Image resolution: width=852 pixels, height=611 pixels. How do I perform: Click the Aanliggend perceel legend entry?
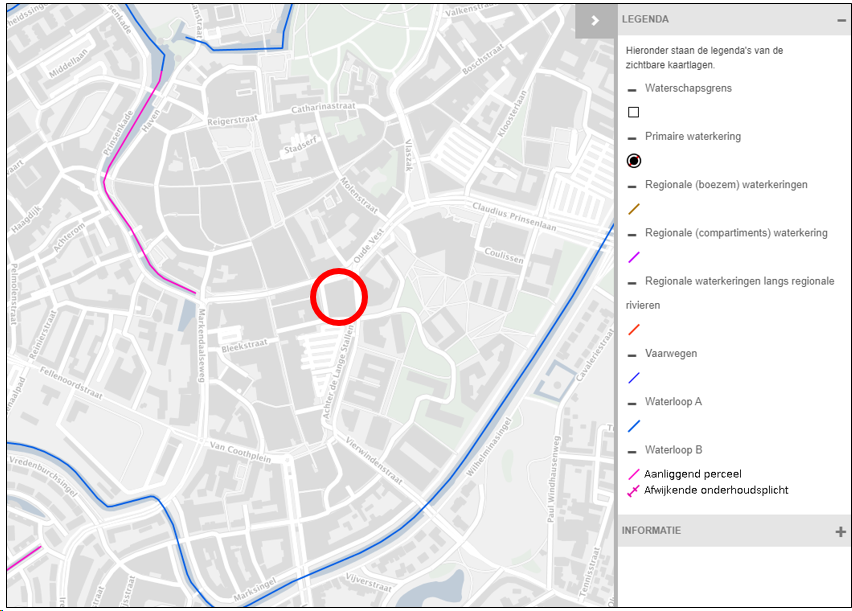pyautogui.click(x=692, y=474)
